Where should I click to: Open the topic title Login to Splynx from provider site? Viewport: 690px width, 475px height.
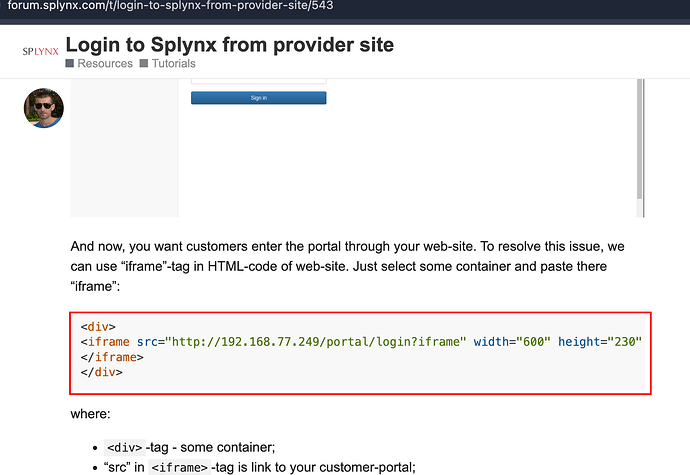coord(230,44)
